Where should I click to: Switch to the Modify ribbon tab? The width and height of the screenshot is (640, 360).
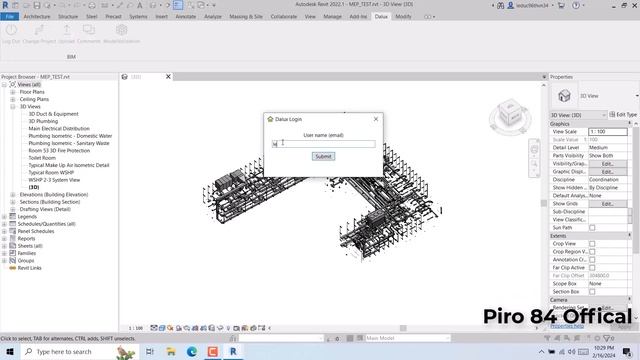click(x=403, y=17)
